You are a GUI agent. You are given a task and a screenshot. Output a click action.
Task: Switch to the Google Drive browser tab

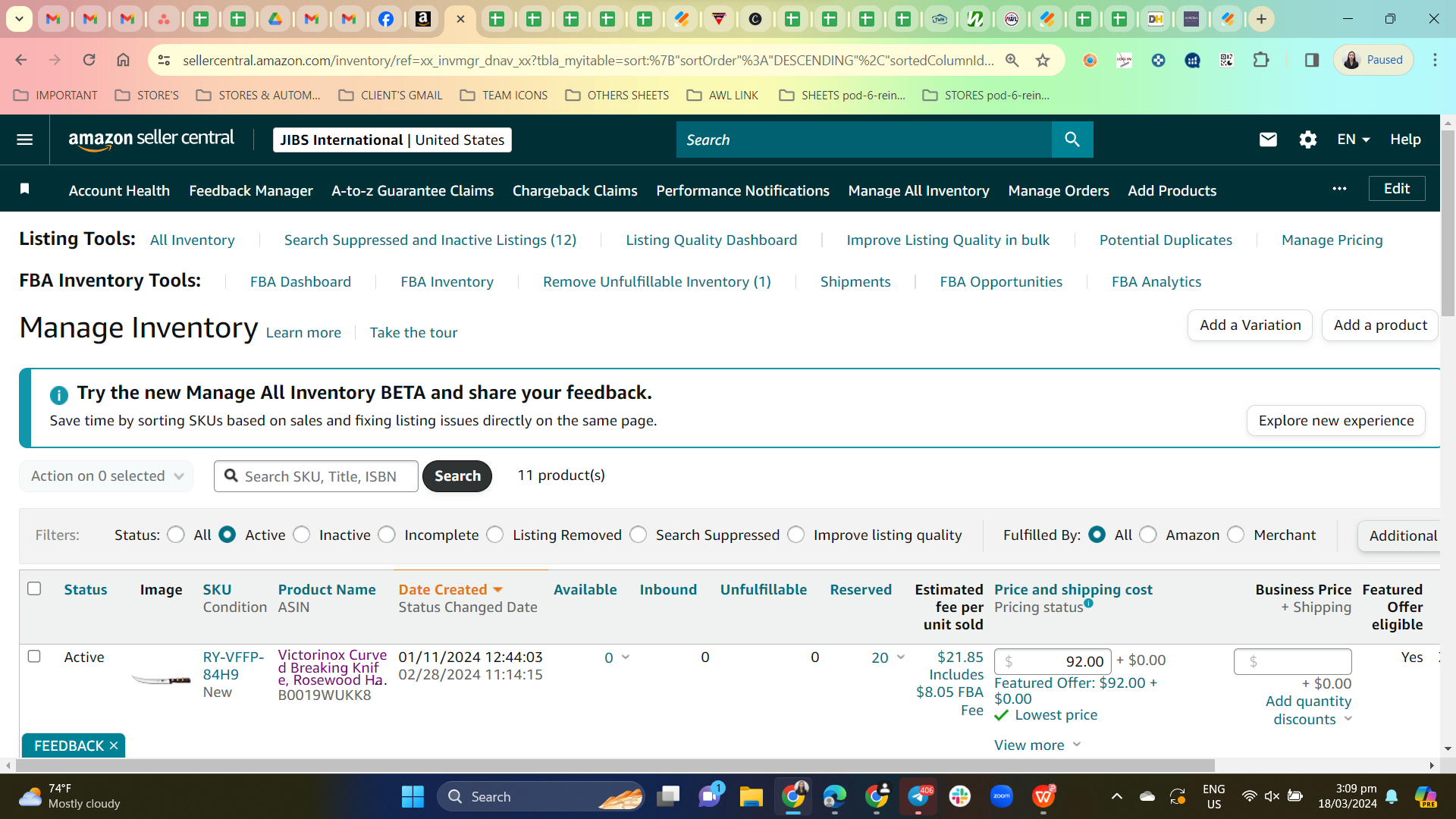(275, 19)
